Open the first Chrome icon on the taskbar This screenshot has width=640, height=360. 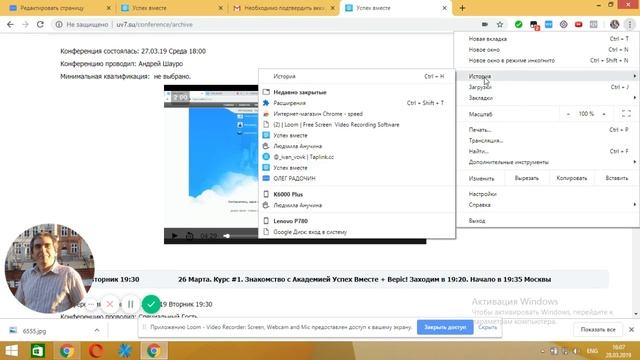coord(67,351)
